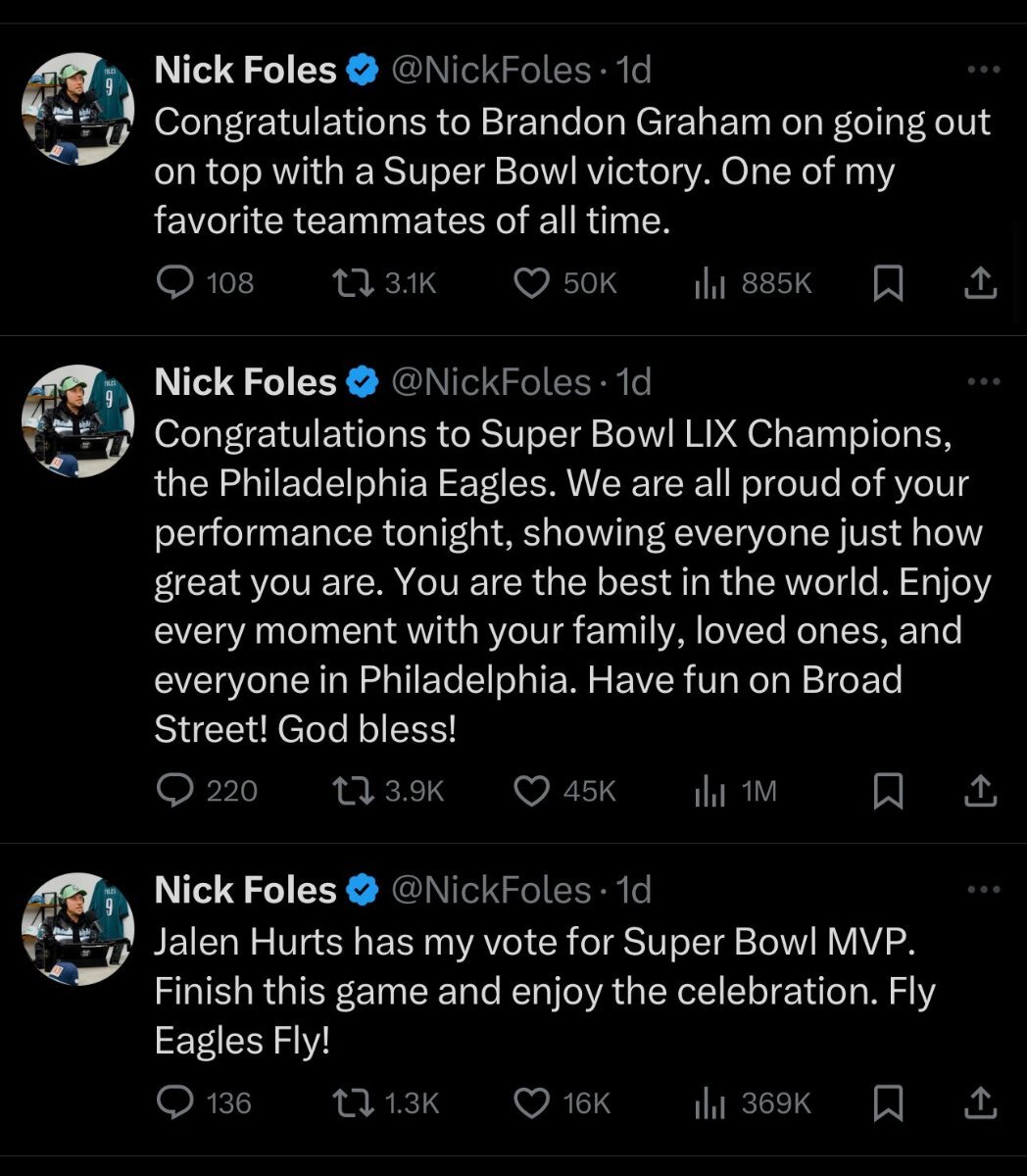Viewport: 1027px width, 1176px height.
Task: Open Nick Foles profile name on first tweet
Action: (x=245, y=71)
